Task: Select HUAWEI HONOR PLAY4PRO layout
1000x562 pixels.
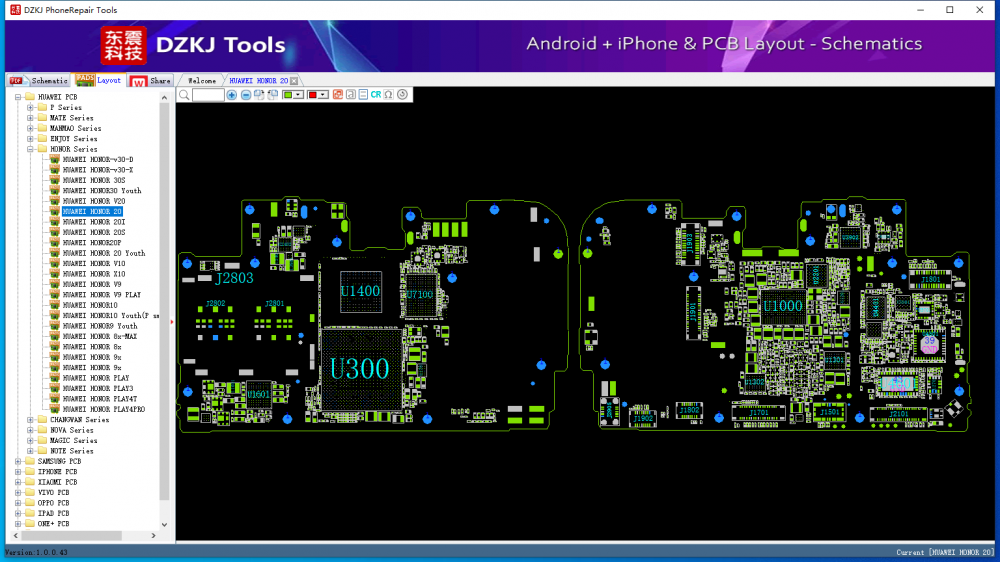Action: (x=103, y=409)
